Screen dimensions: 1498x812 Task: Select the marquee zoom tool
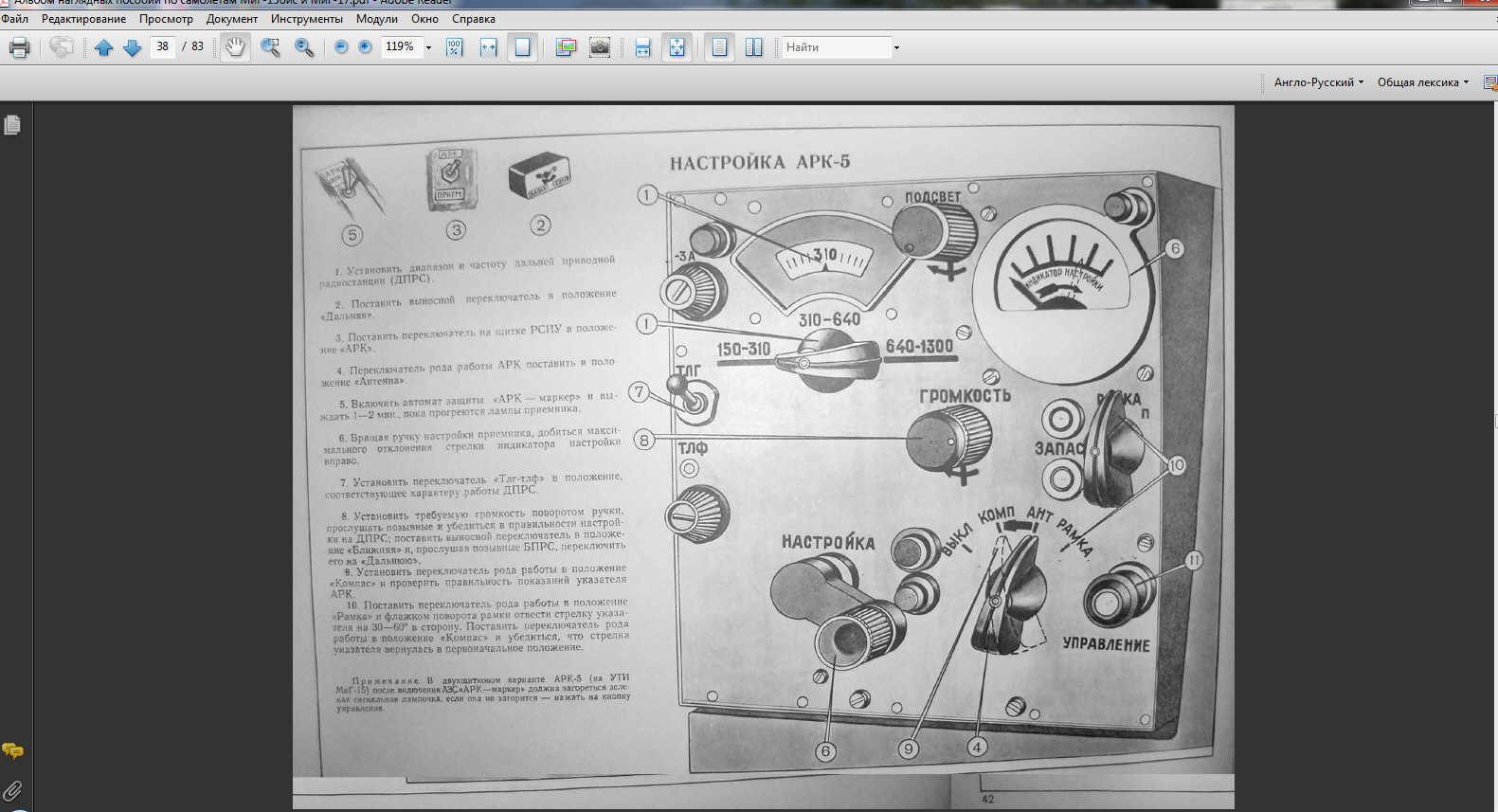point(270,47)
